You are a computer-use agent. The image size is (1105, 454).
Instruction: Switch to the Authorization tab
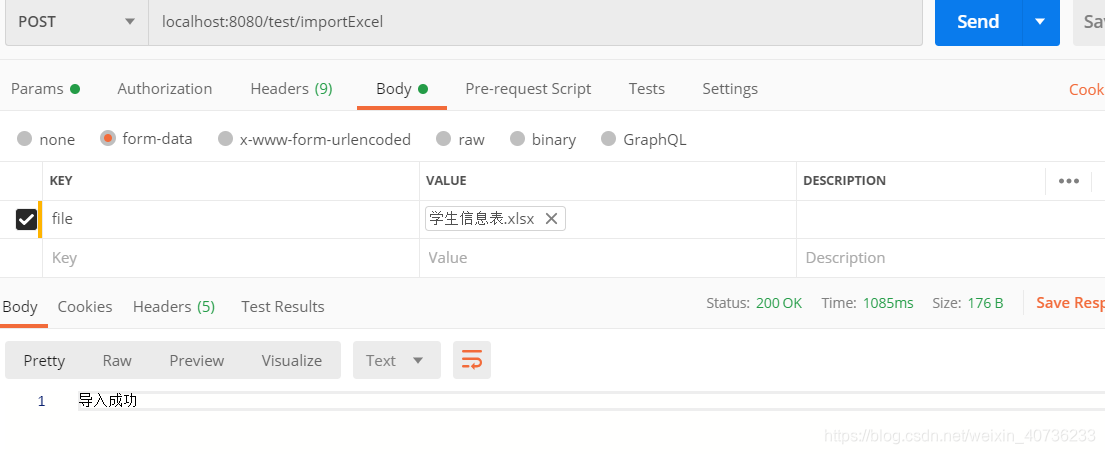(165, 89)
